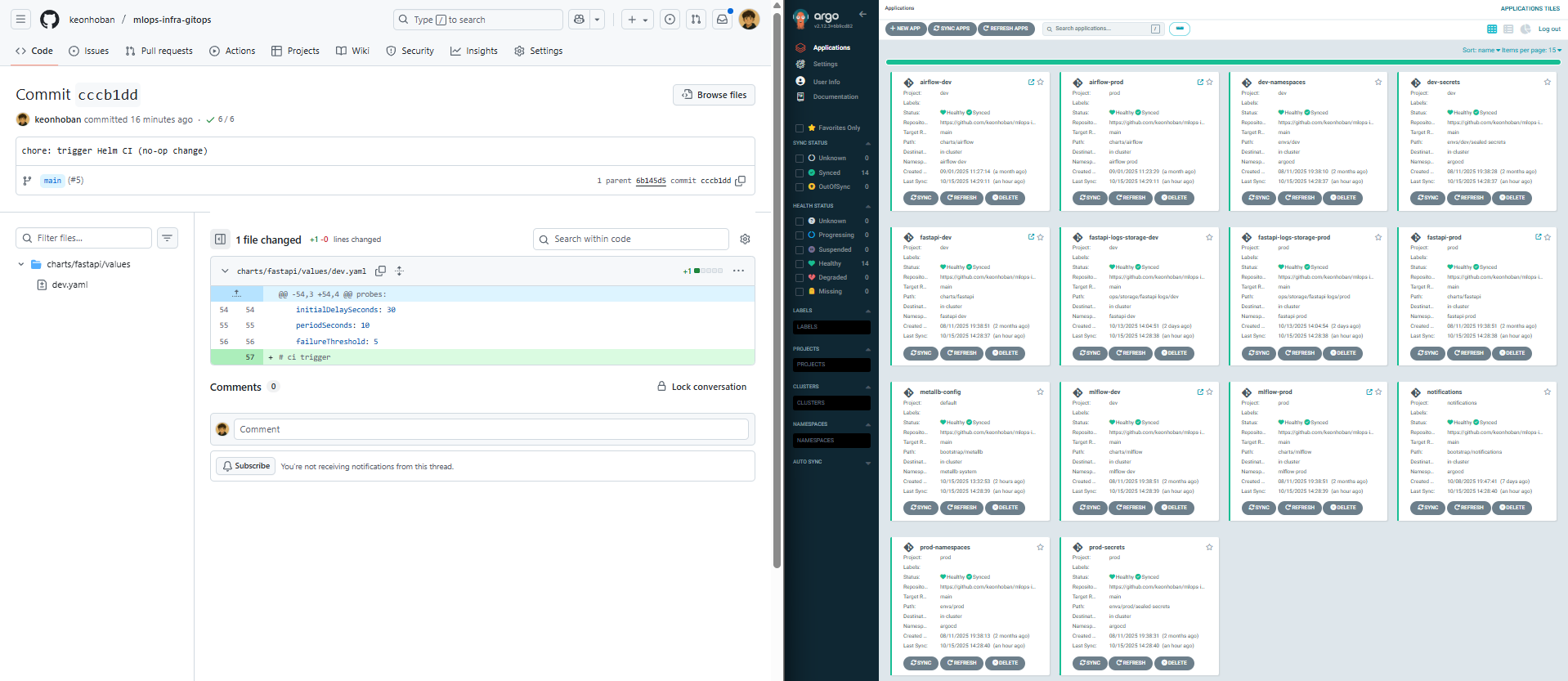1568x681 pixels.
Task: Open the Insights tab in GitHub
Action: coord(474,51)
